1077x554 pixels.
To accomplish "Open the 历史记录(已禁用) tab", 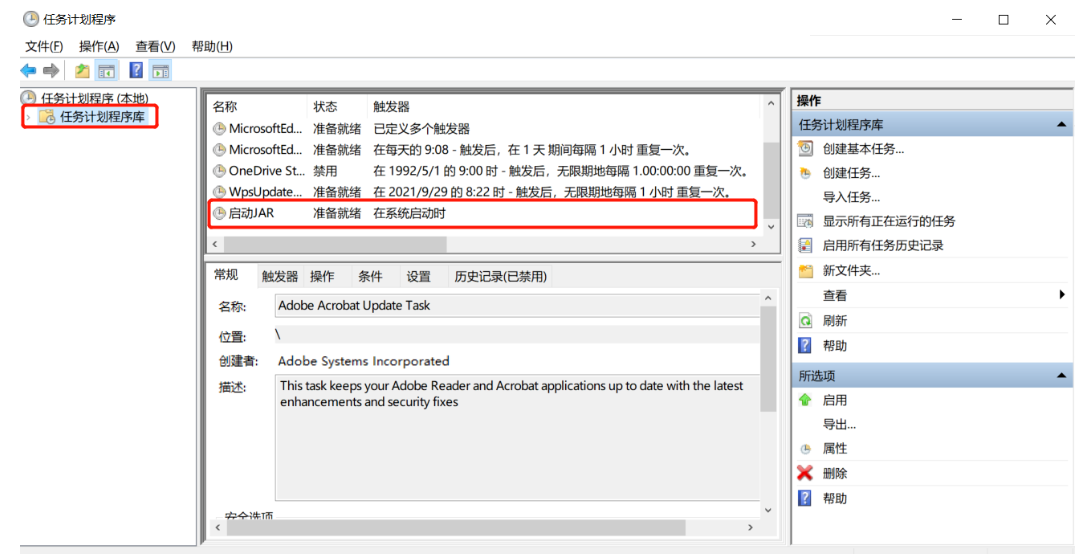I will click(x=501, y=277).
